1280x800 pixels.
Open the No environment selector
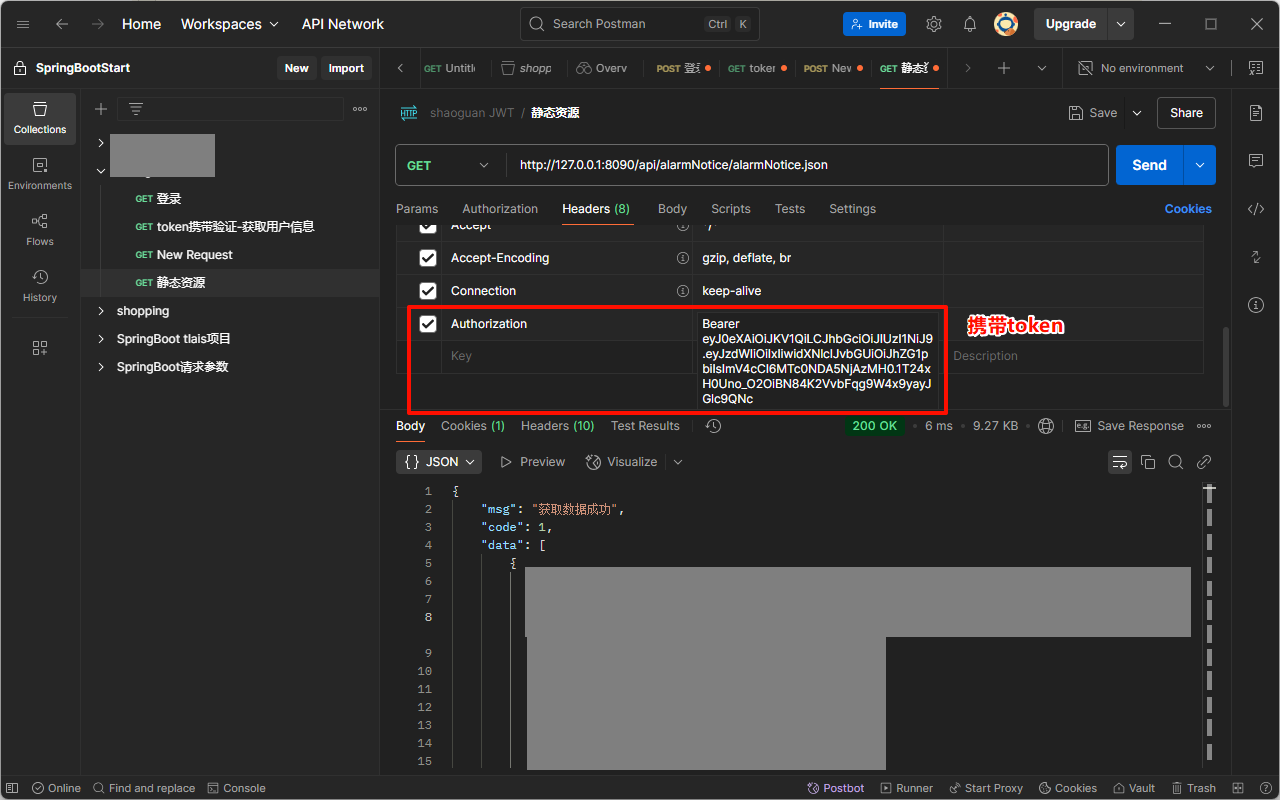pyautogui.click(x=1146, y=68)
